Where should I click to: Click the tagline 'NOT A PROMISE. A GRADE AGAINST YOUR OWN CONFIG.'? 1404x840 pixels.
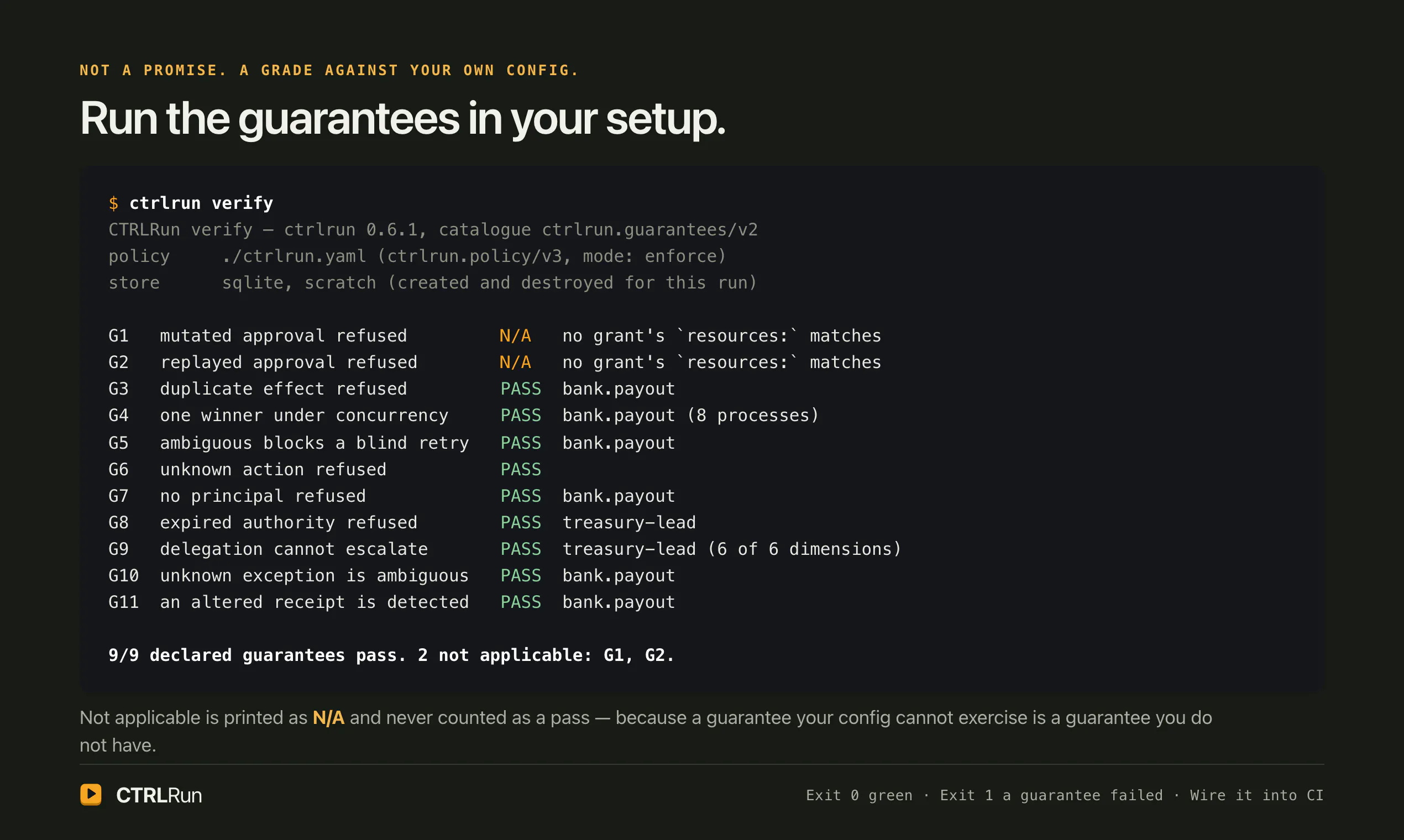[x=329, y=70]
